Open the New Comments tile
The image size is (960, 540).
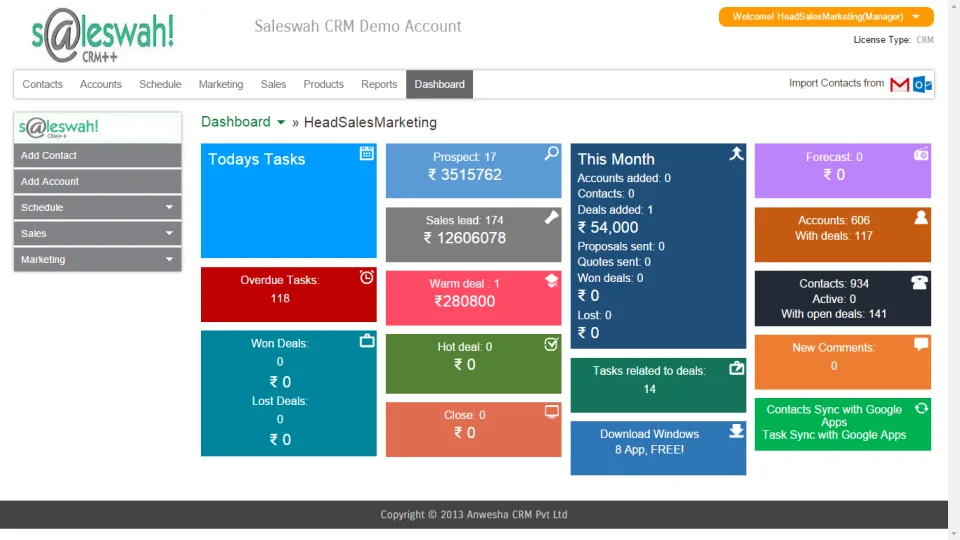(842, 362)
